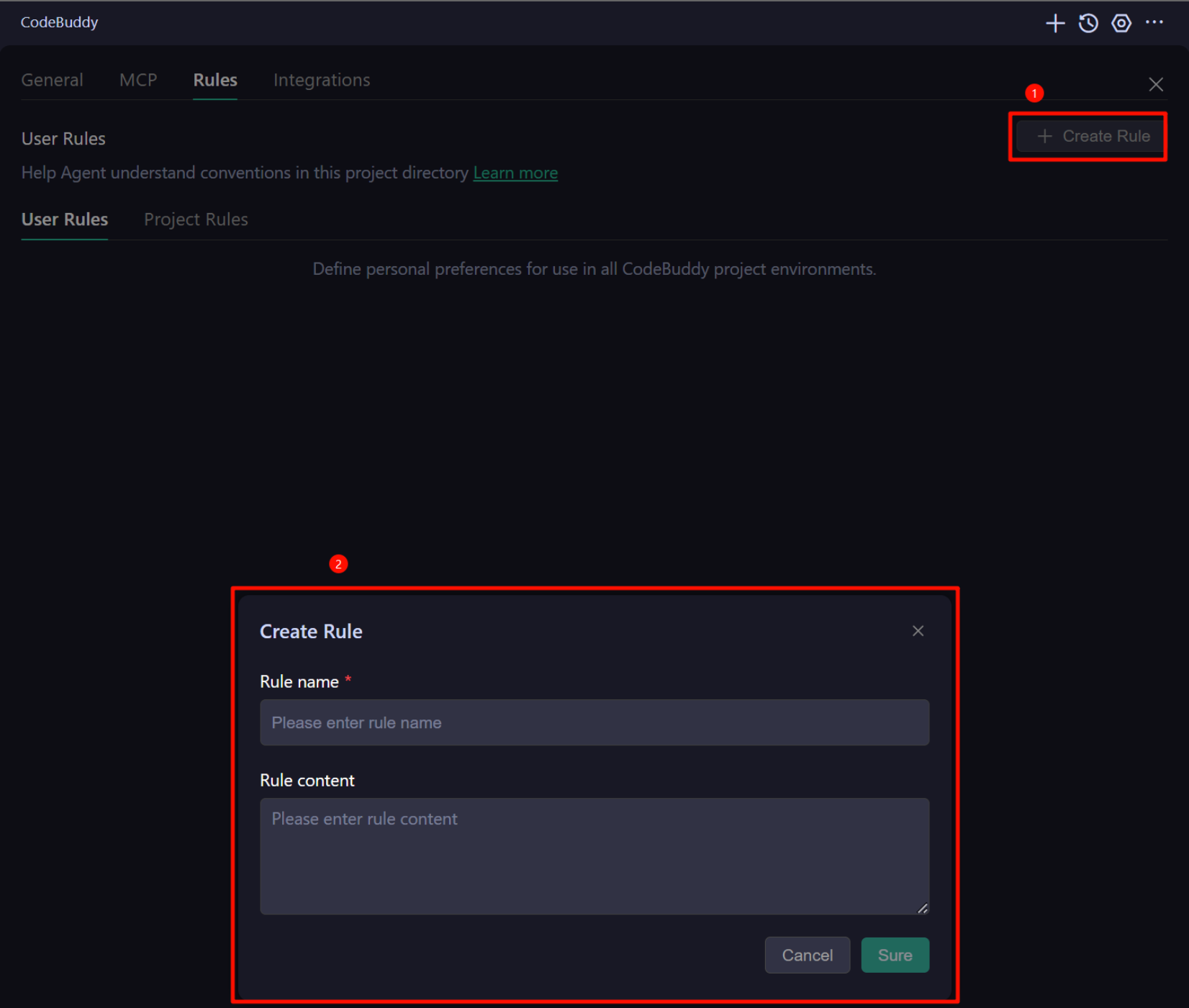1189x1008 pixels.
Task: Grab the Rule content resize handle
Action: [x=922, y=908]
